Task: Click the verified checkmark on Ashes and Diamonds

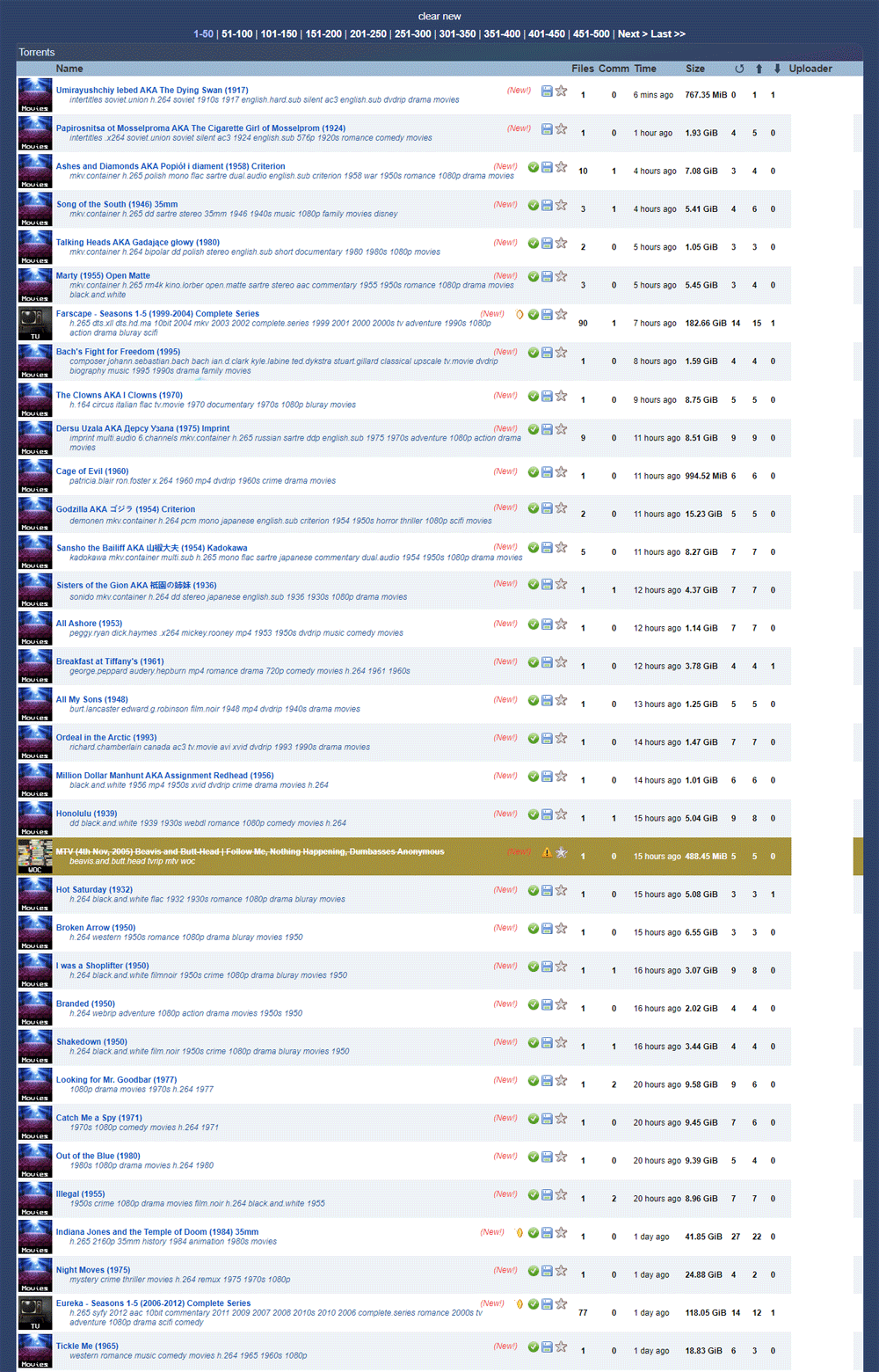Action: 533,167
